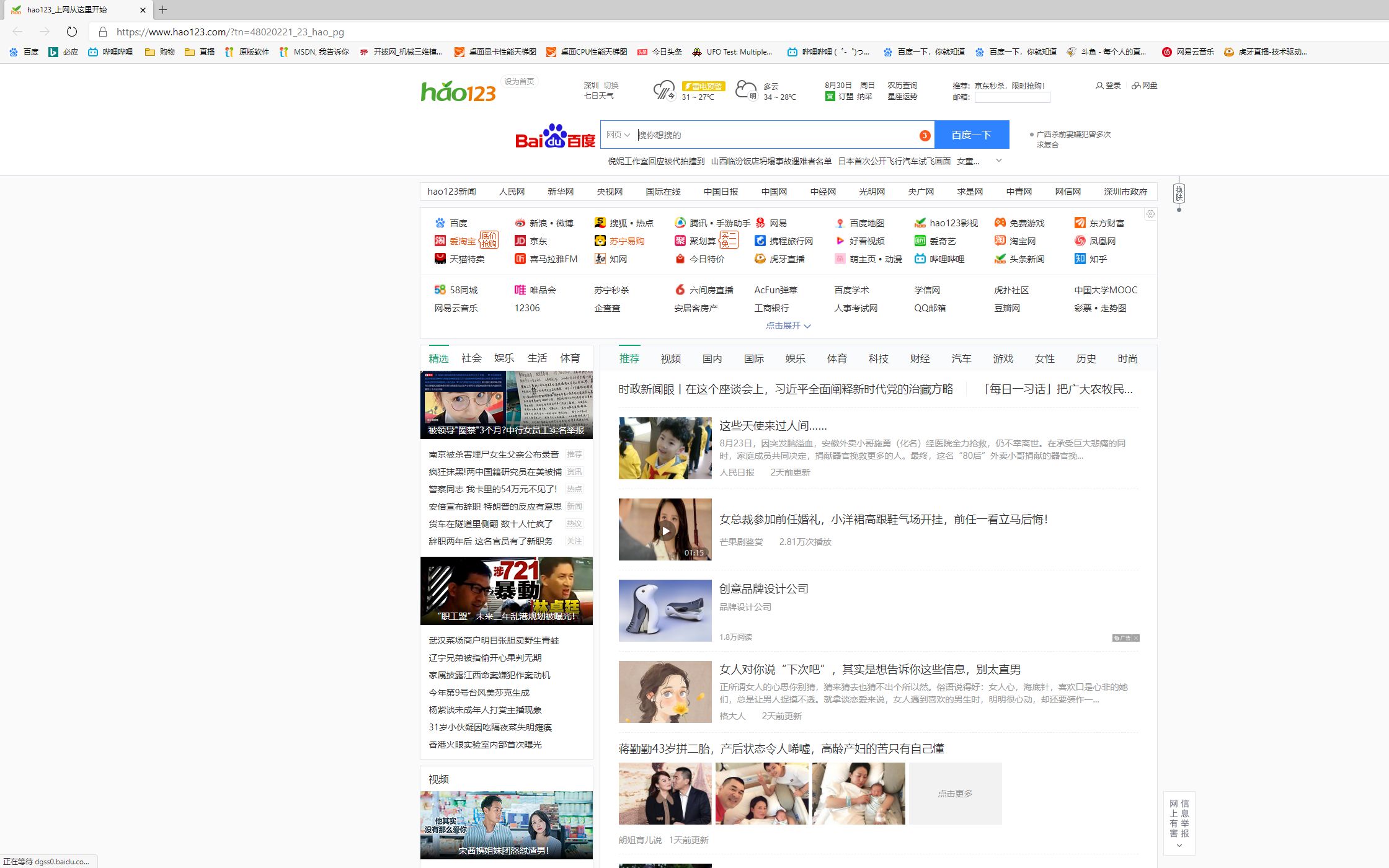This screenshot has height=868, width=1389.
Task: Open 免费游戏 site link
Action: click(1019, 223)
